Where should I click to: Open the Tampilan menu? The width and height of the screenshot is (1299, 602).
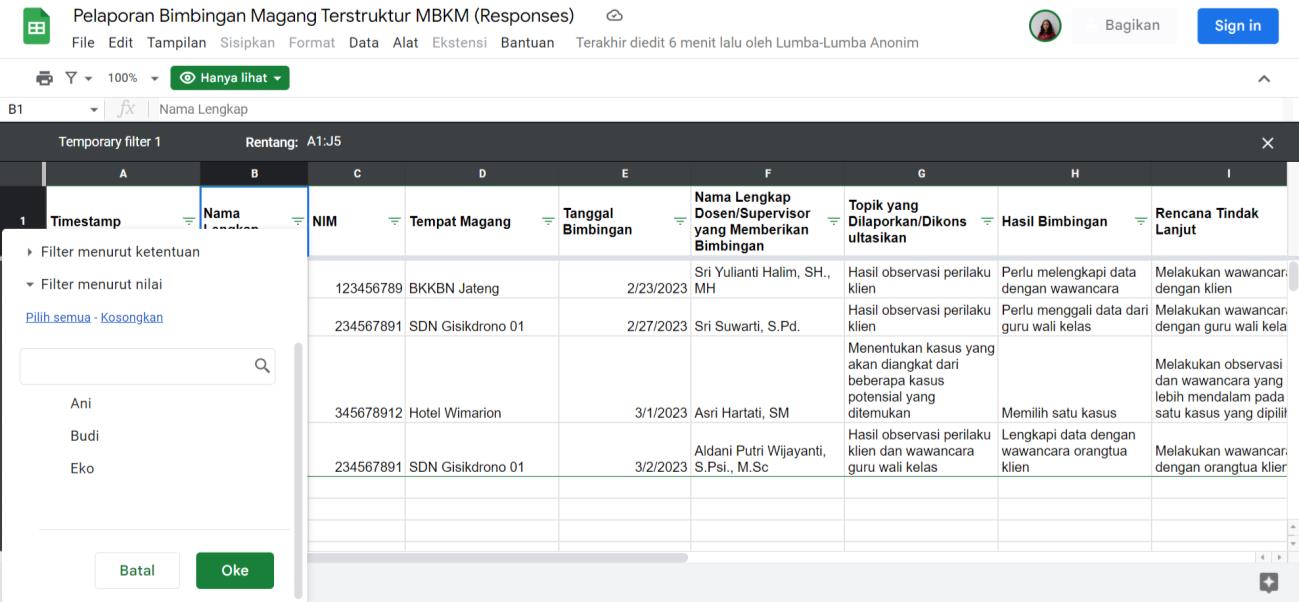176,43
